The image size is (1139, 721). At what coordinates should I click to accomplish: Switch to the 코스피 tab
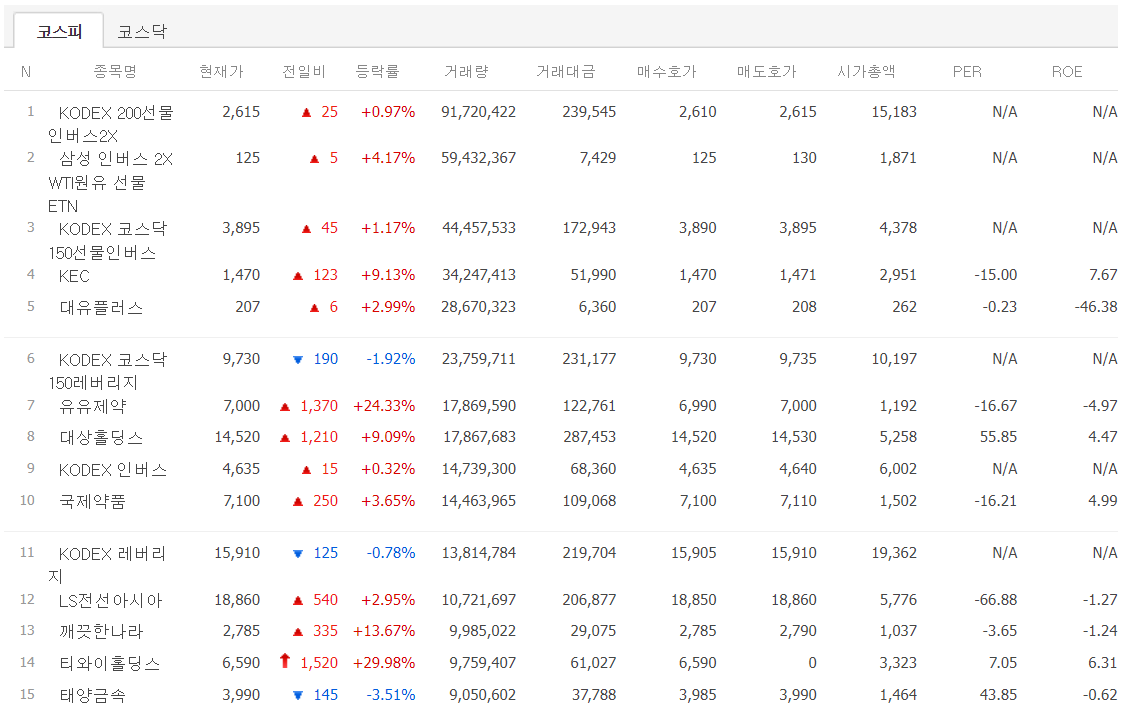tap(59, 31)
